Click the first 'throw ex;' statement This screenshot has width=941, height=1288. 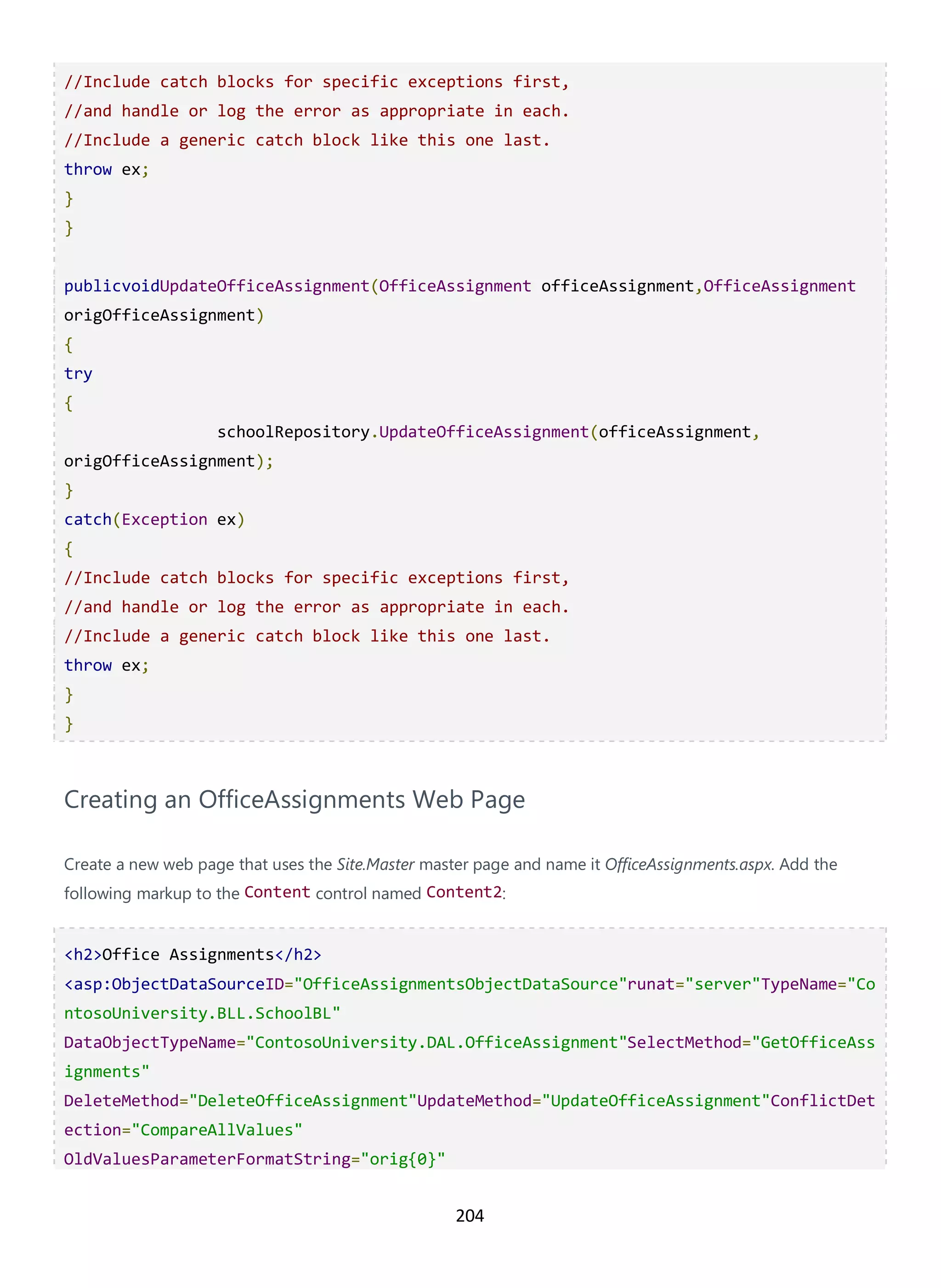(106, 169)
